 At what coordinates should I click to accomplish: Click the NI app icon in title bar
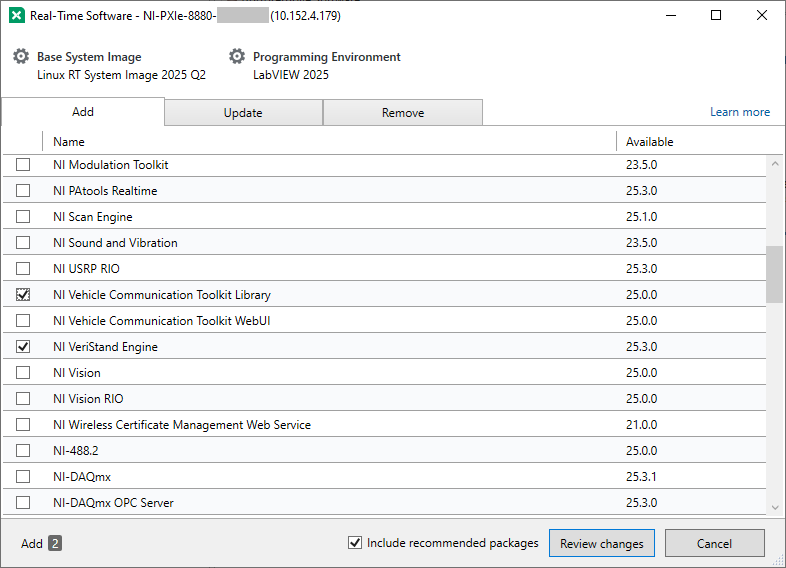[x=17, y=16]
